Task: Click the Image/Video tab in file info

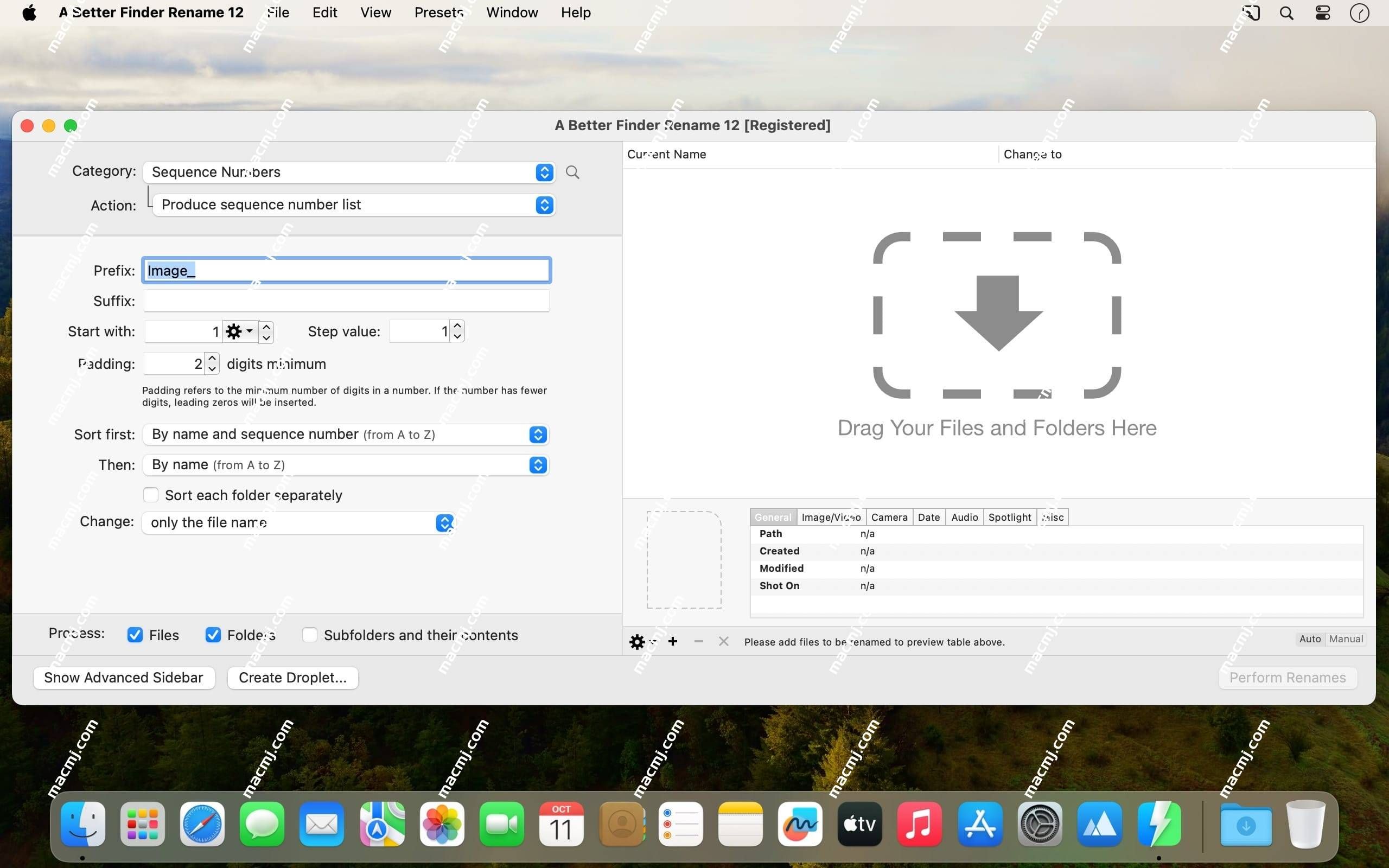Action: click(830, 517)
